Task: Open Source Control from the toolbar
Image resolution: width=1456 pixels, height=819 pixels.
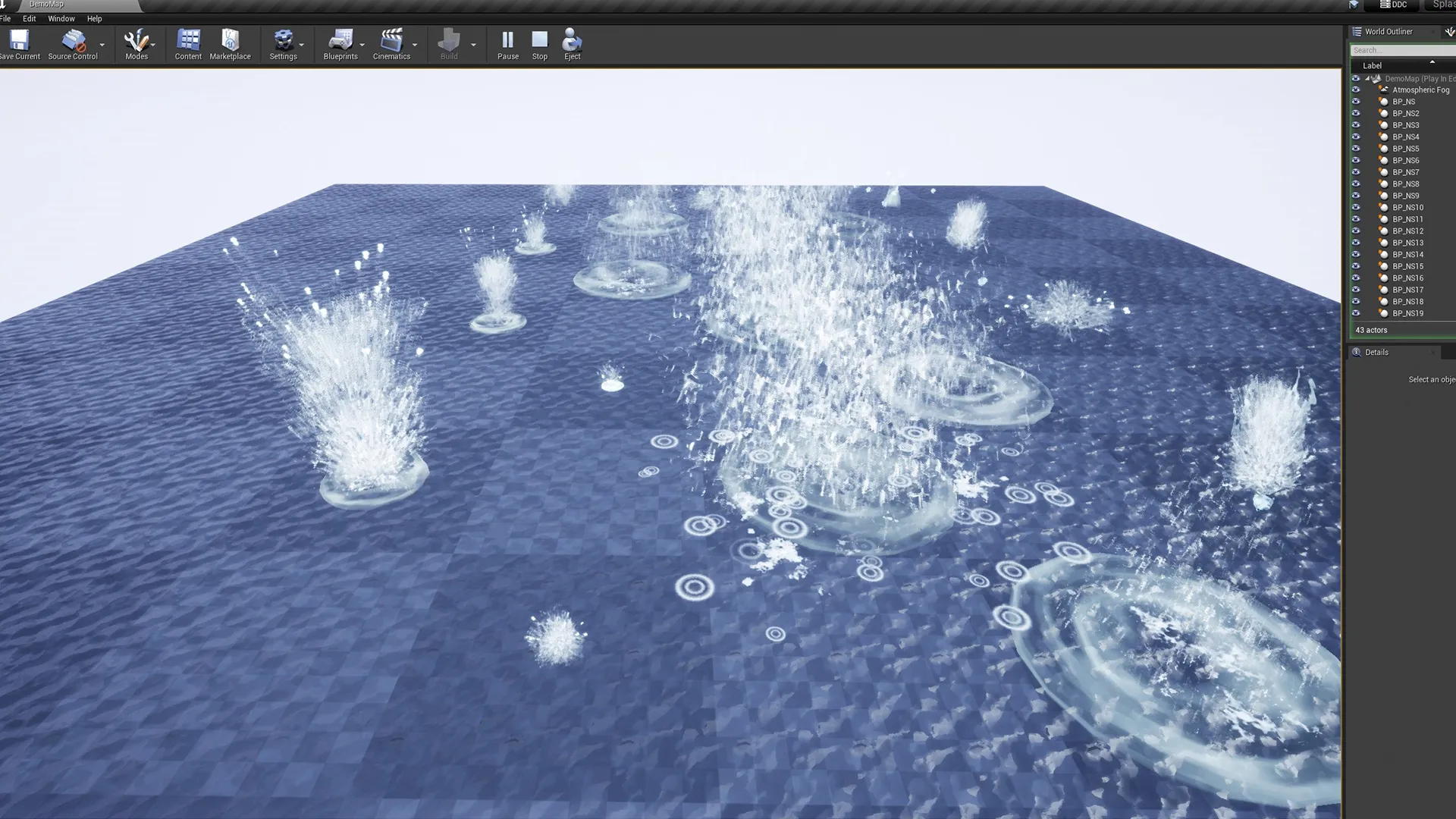Action: click(73, 40)
